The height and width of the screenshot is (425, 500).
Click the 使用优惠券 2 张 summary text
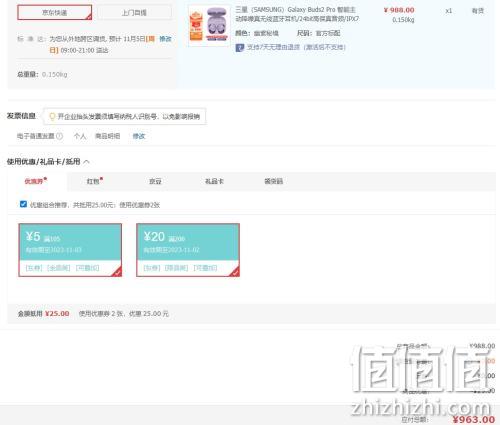coord(123,314)
